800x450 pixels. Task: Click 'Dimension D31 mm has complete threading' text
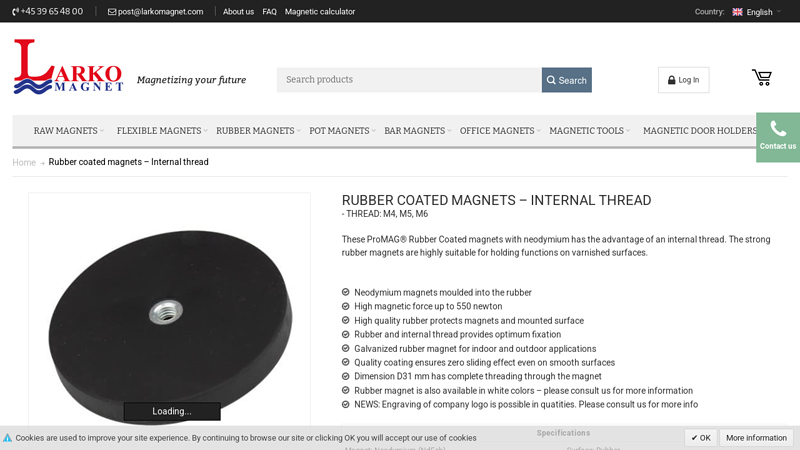point(478,376)
